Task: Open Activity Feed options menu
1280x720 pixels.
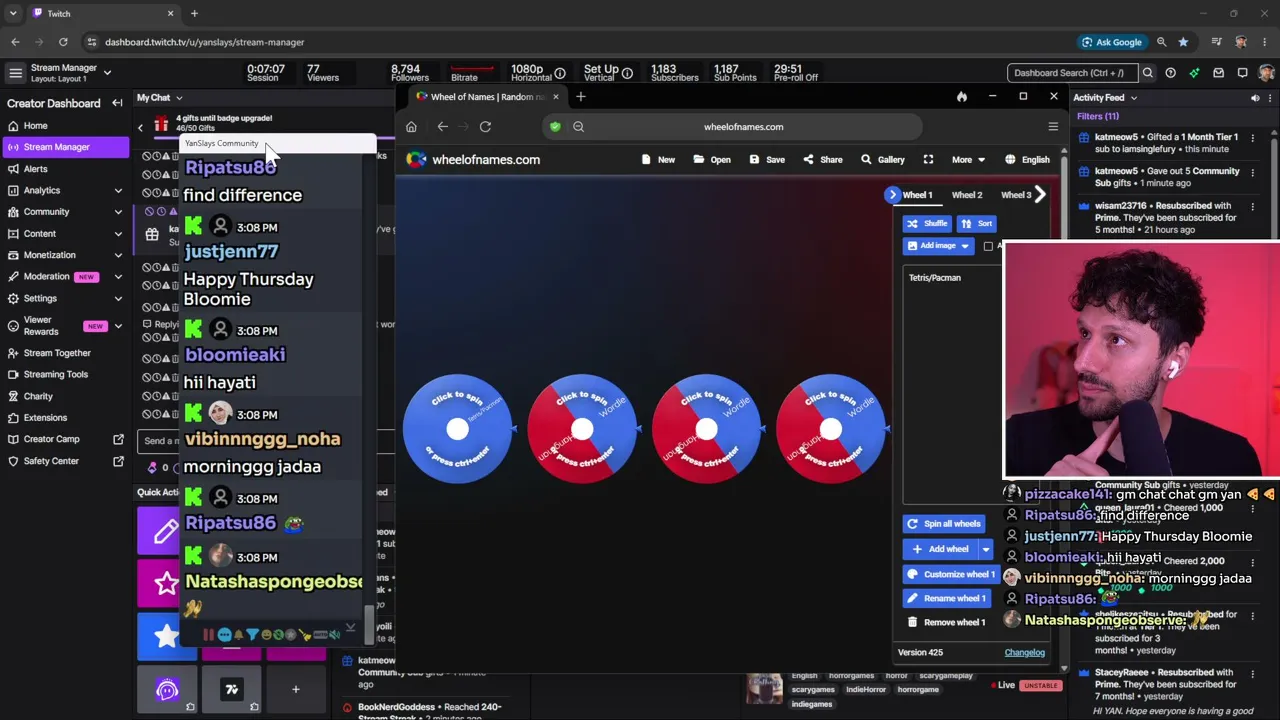Action: click(x=1271, y=98)
